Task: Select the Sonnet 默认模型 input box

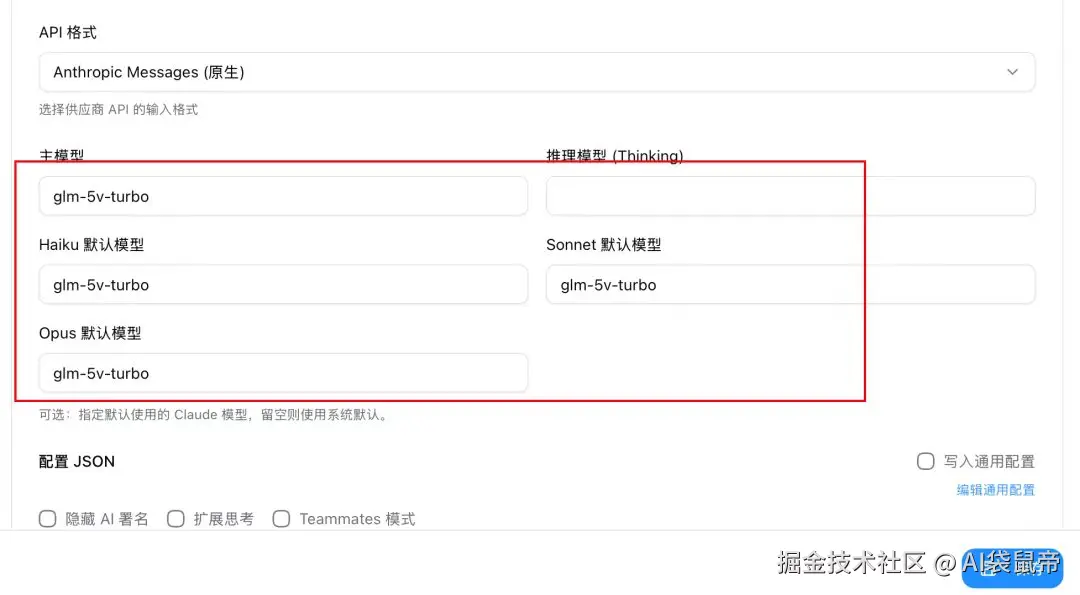Action: click(790, 285)
